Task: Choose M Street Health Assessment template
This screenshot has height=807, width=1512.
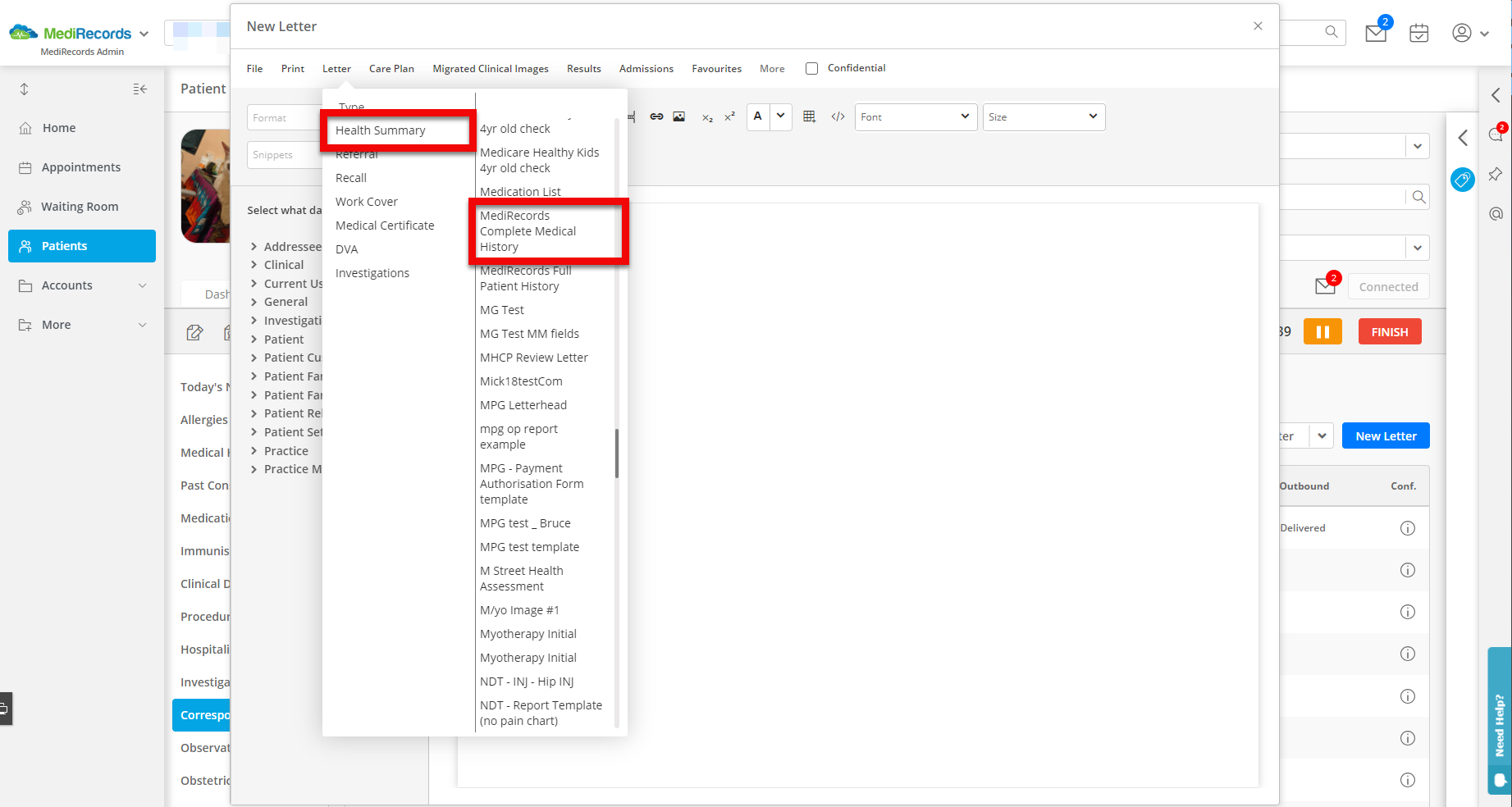Action: click(522, 579)
